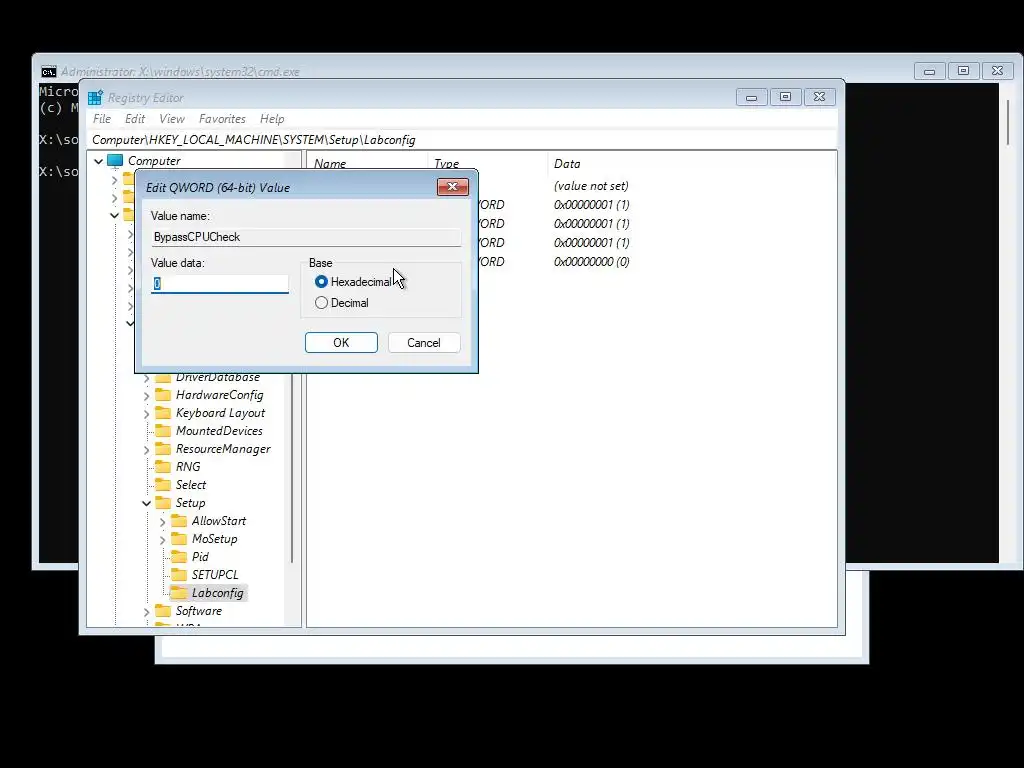Expand the HardwareConfig key
Screen dimensions: 1024x768
point(146,396)
